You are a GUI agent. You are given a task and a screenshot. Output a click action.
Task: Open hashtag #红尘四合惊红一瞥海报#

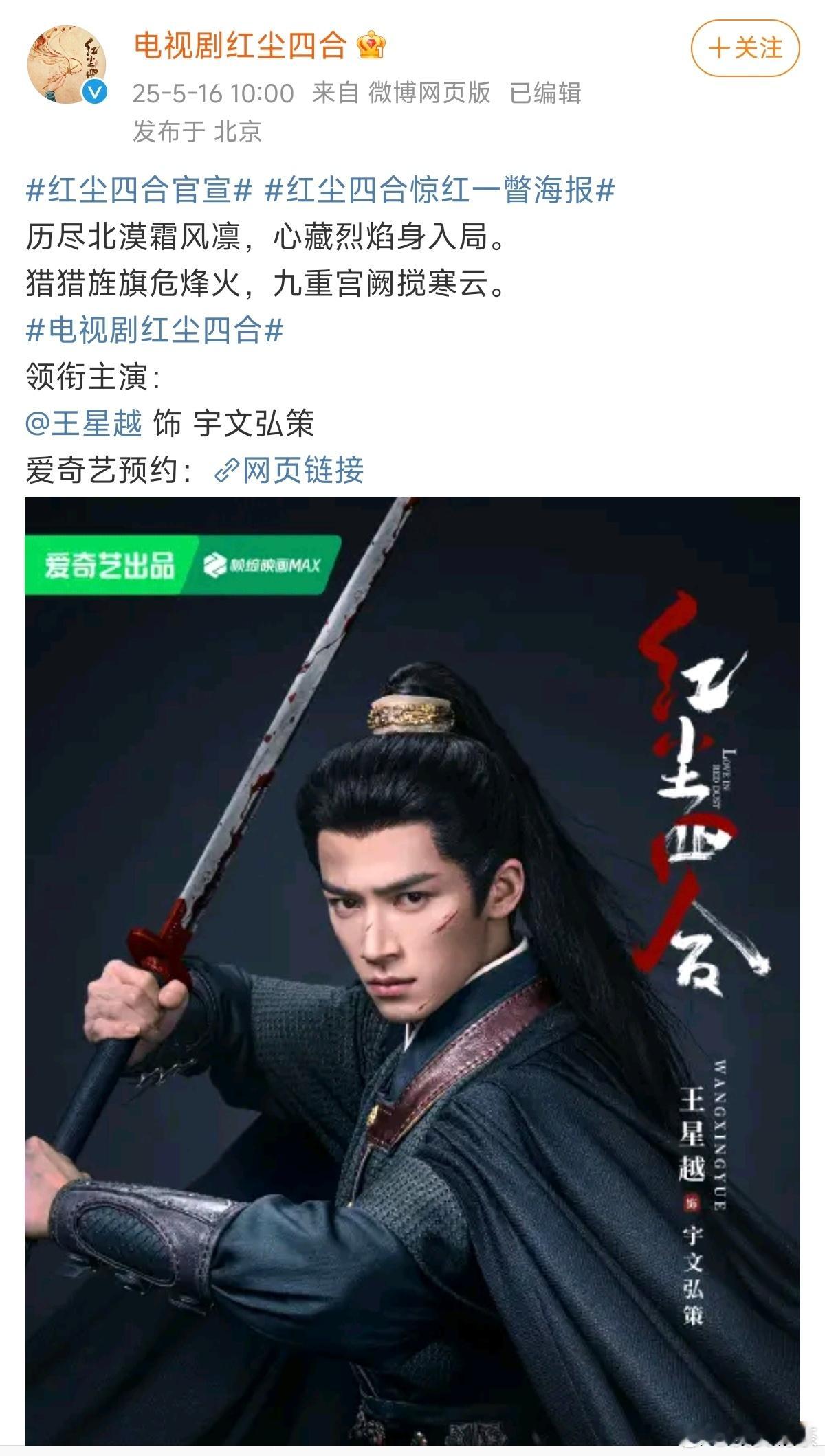439,190
